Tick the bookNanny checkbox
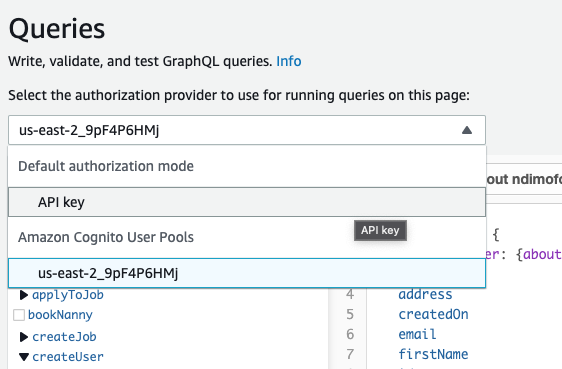This screenshot has width=562, height=369. point(19,315)
